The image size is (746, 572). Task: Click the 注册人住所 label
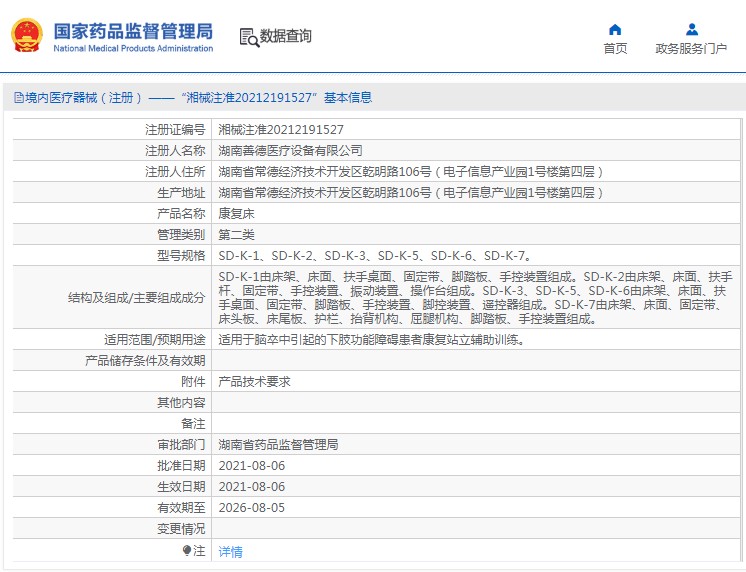[x=175, y=171]
